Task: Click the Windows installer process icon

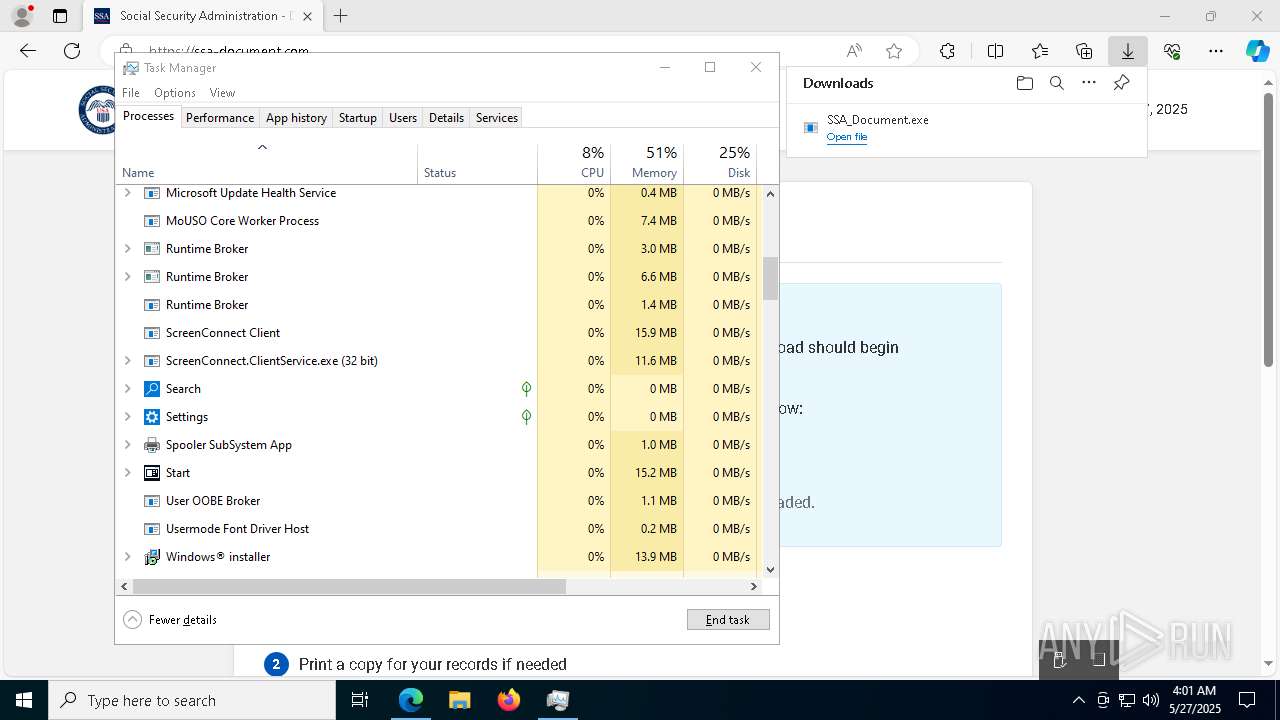Action: 152,557
